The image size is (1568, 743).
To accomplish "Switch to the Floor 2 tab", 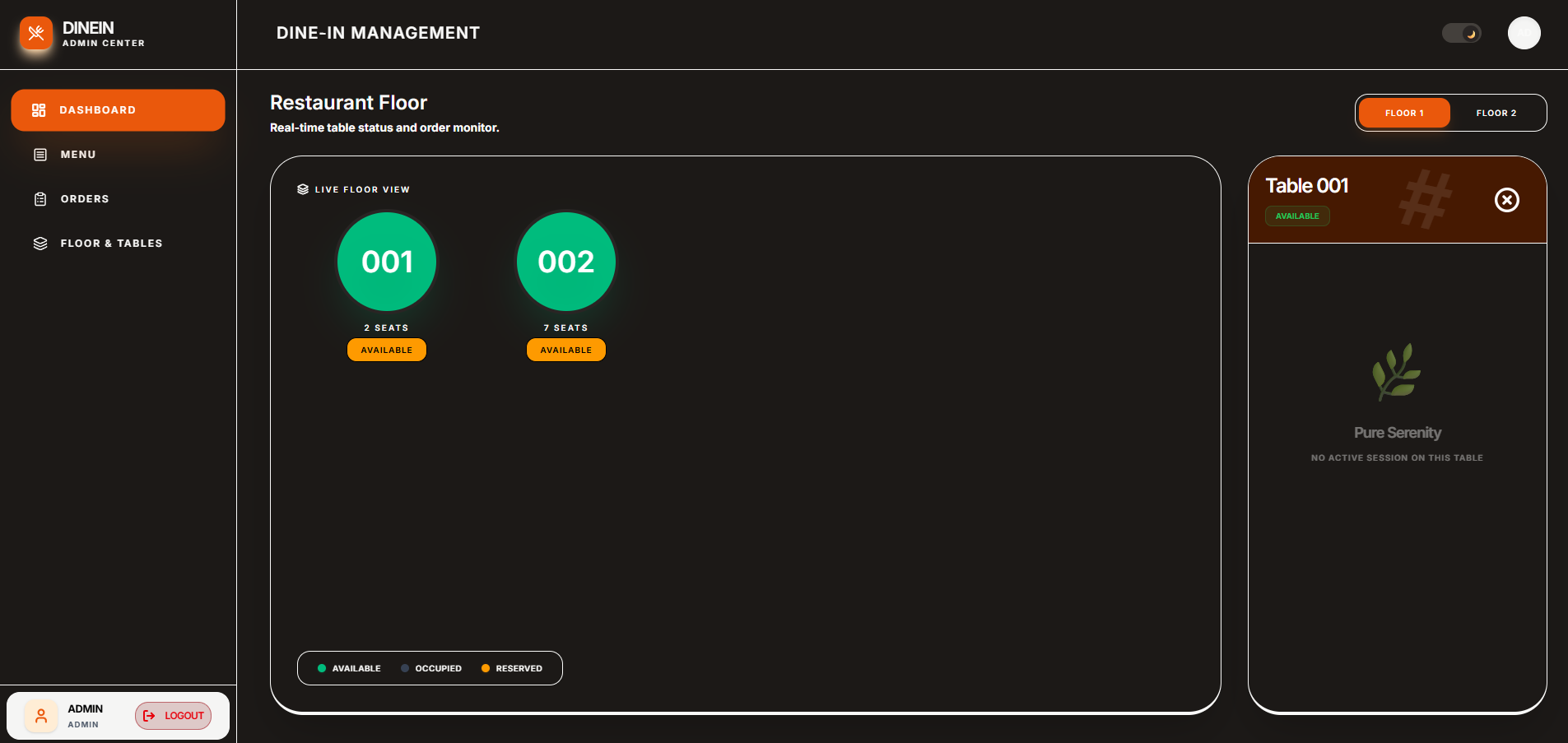I will [x=1496, y=113].
